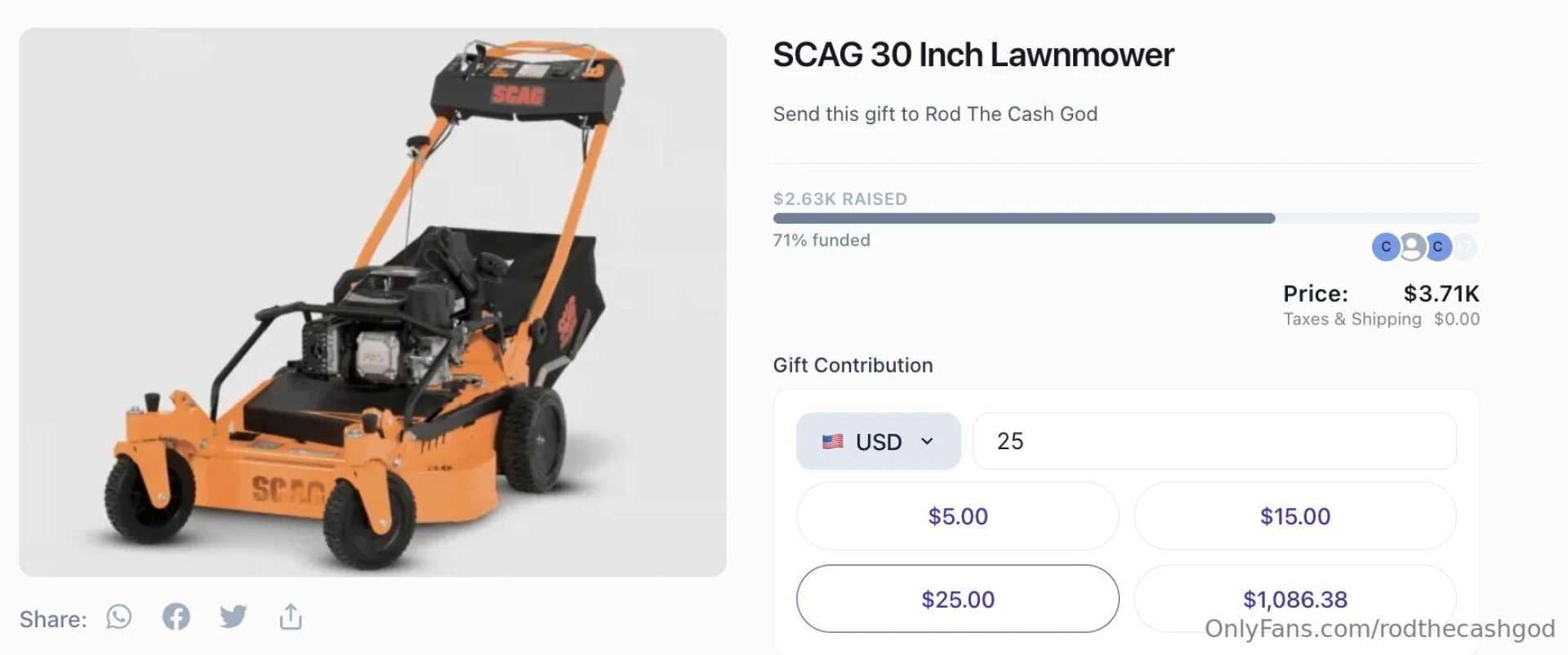This screenshot has height=655, width=1568.
Task: Share the lawnmower on Facebook
Action: pyautogui.click(x=176, y=617)
